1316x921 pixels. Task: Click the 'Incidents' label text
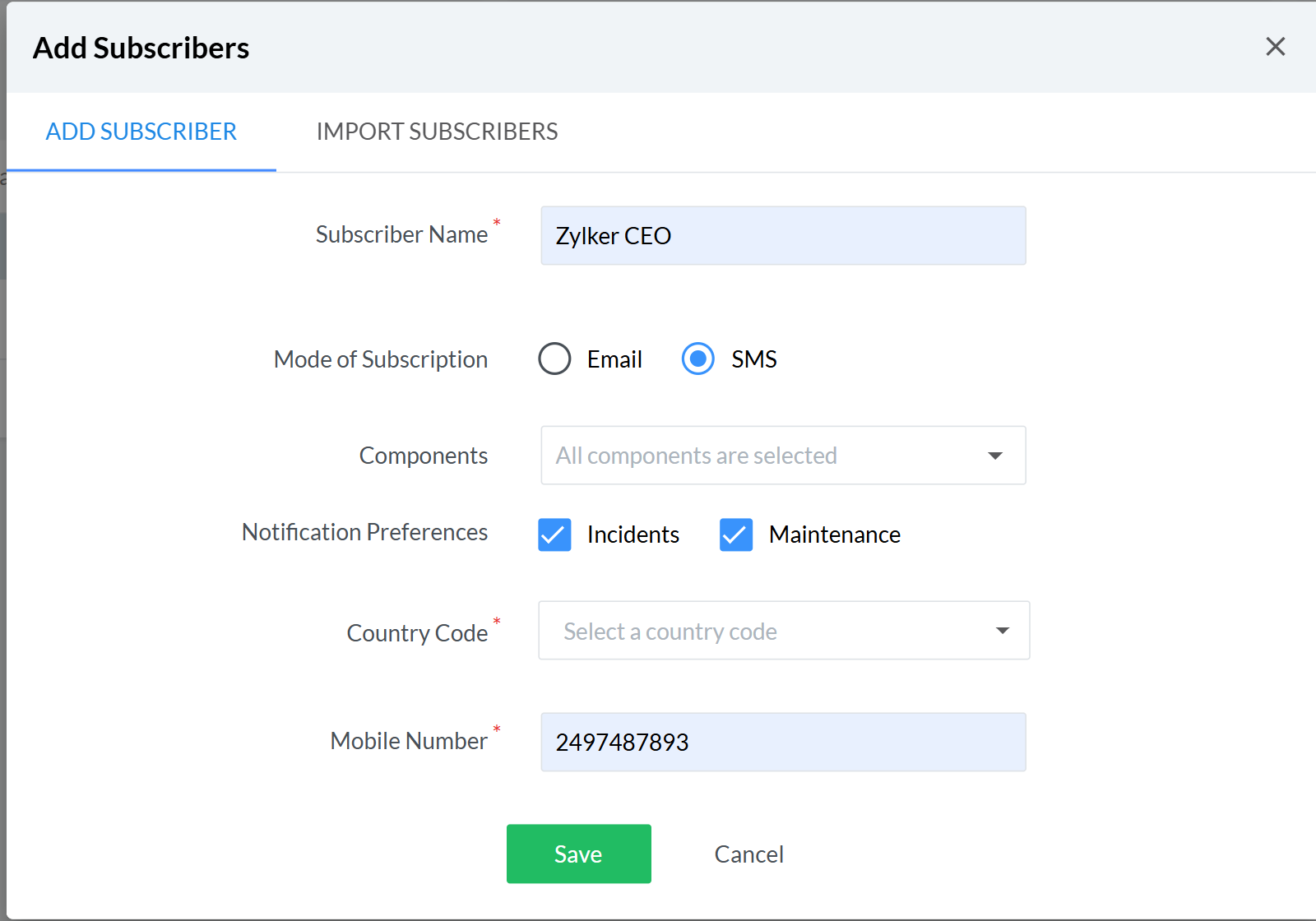tap(633, 535)
